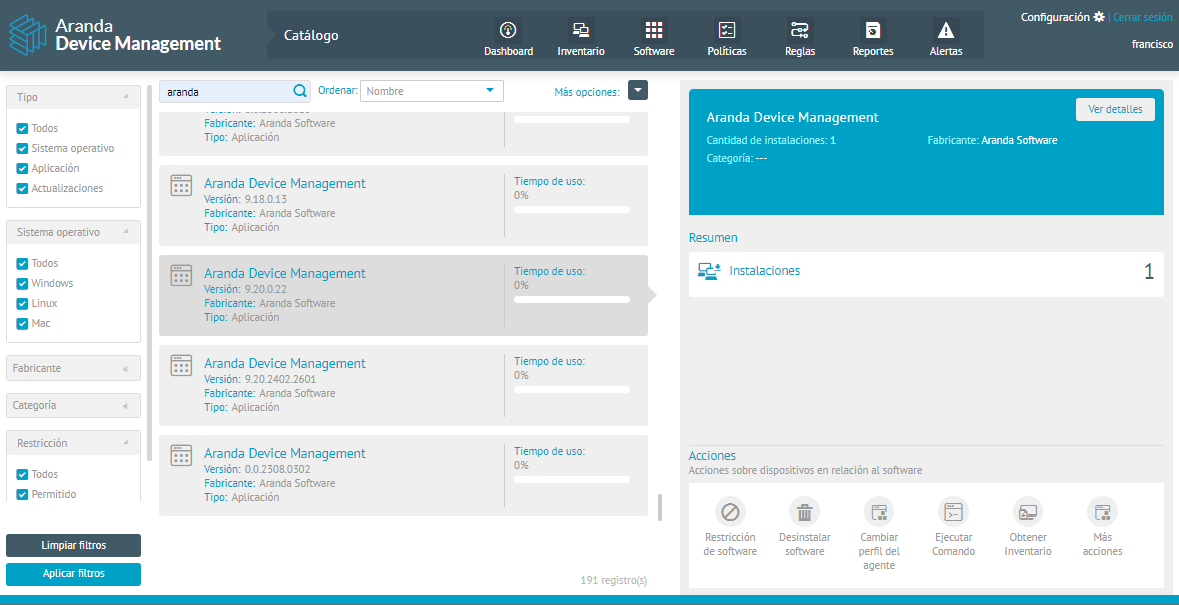1179x605 pixels.
Task: Open the Inventario devices icon
Action: pos(580,30)
